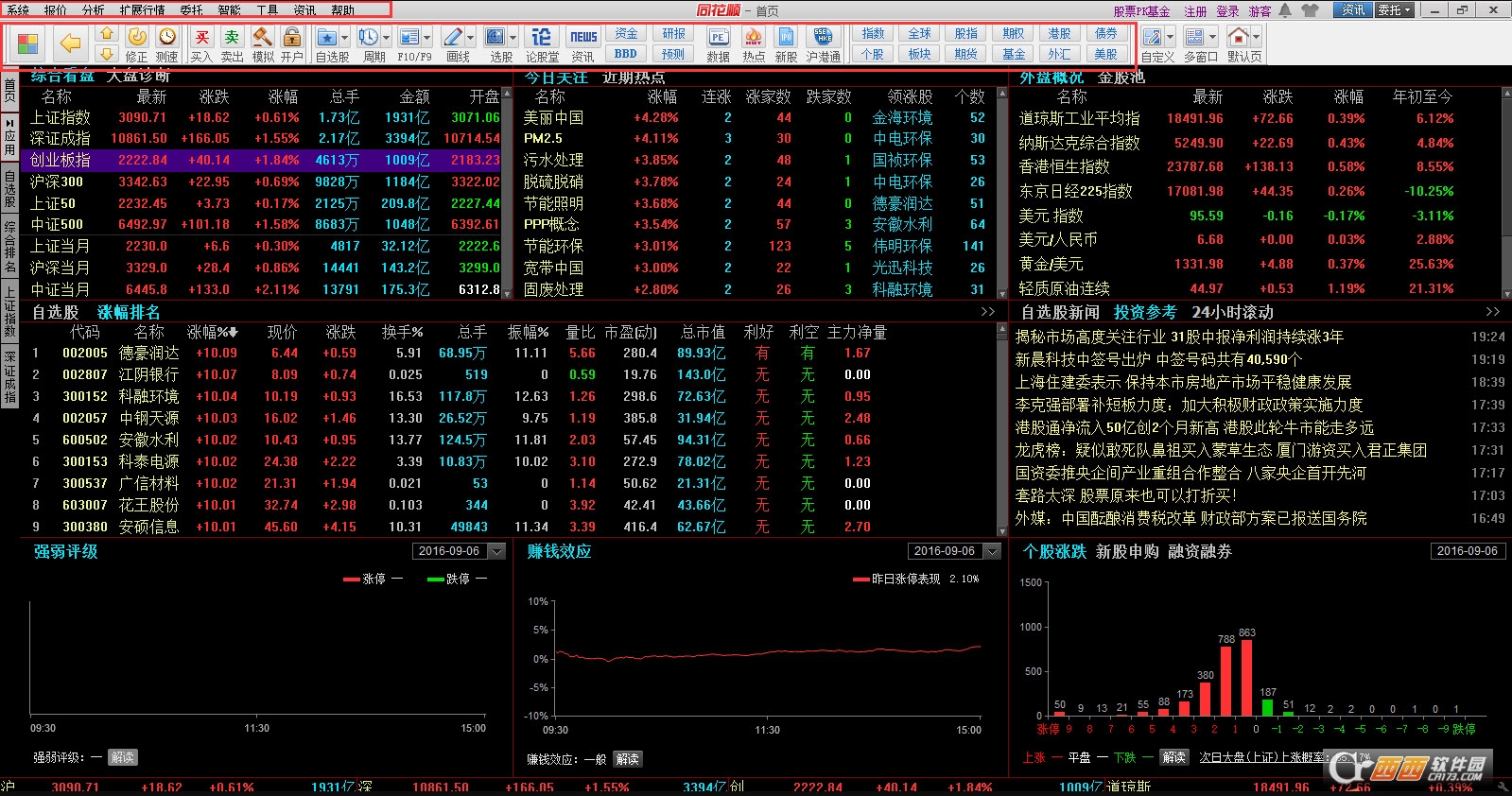
Task: Click the 资金 toolbar button
Action: (x=626, y=34)
